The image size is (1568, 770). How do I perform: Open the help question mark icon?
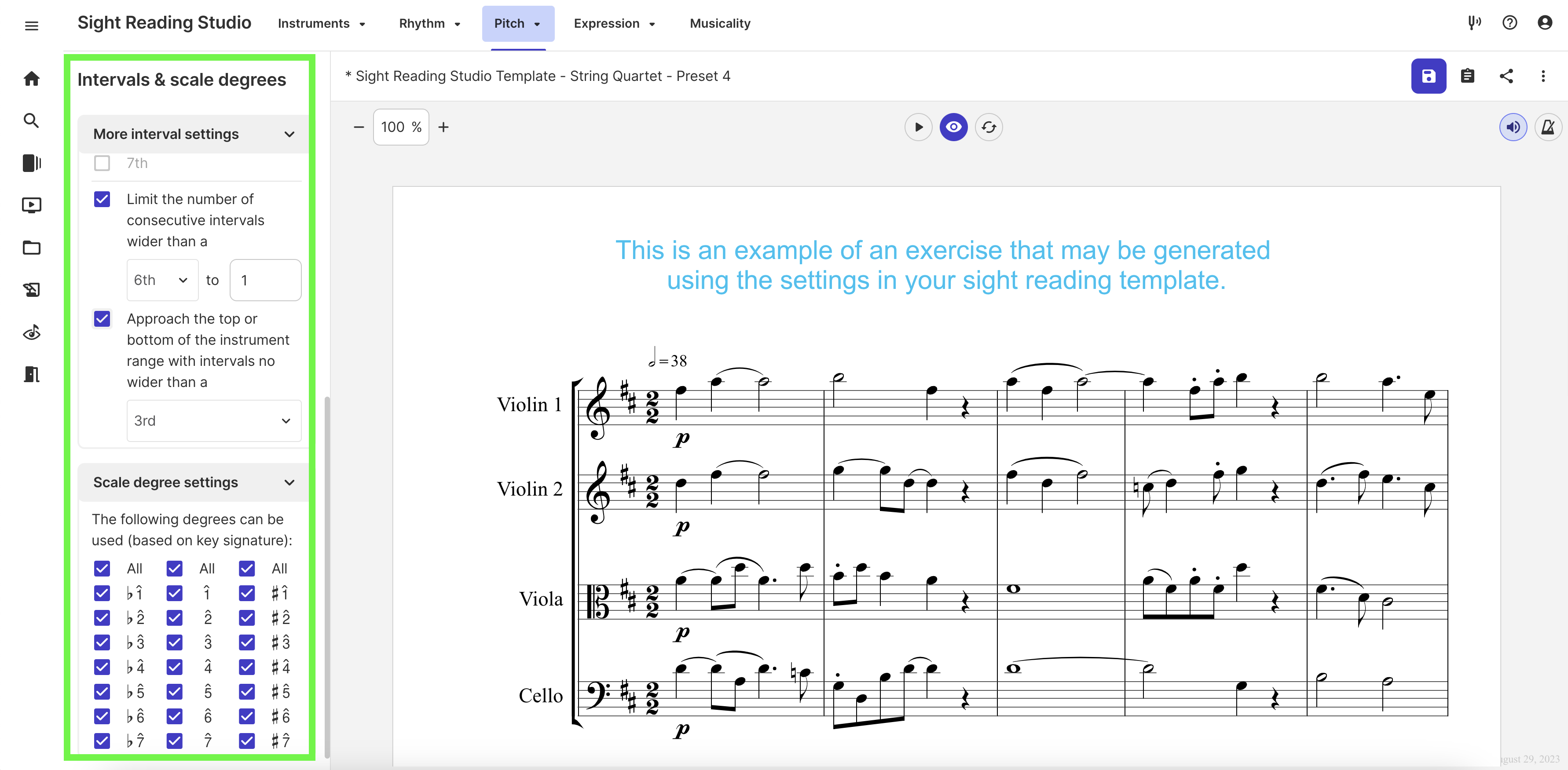coord(1509,23)
